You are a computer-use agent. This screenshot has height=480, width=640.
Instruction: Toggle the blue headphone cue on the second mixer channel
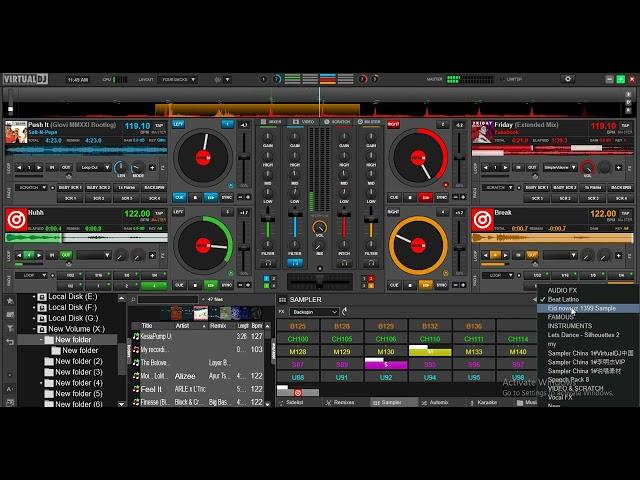coord(295,263)
